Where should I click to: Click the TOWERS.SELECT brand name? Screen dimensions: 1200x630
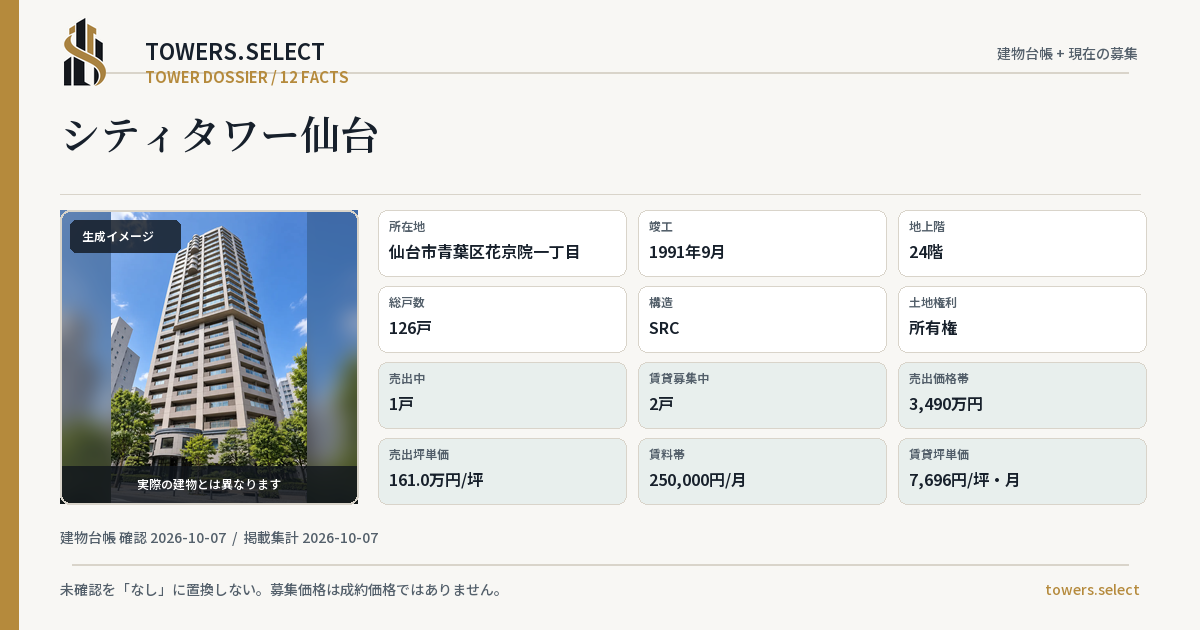(x=235, y=52)
